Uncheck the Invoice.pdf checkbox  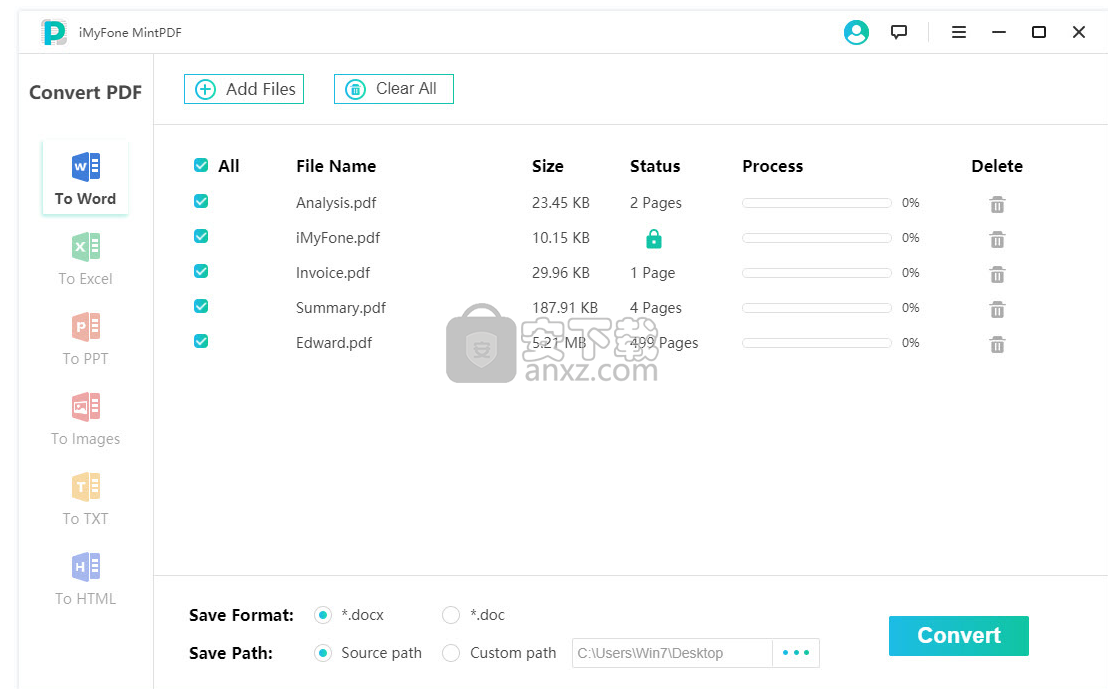pyautogui.click(x=201, y=271)
